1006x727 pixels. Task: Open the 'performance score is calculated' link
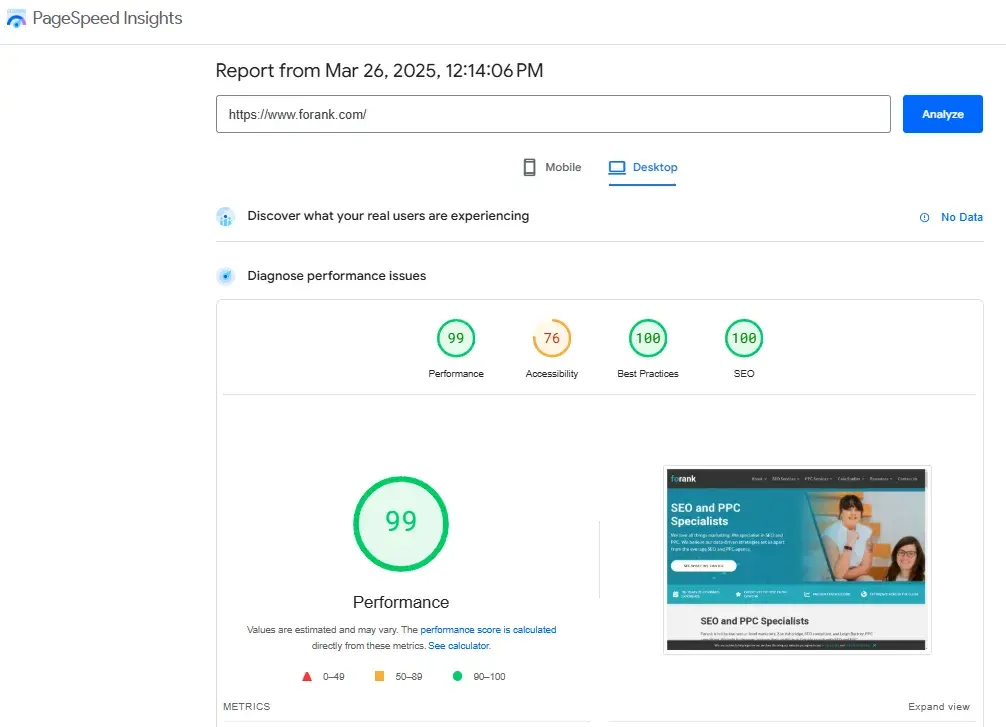pyautogui.click(x=488, y=630)
